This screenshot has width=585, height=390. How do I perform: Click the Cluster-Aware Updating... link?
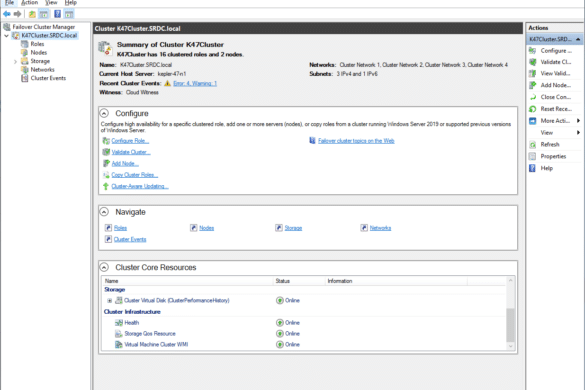140,186
